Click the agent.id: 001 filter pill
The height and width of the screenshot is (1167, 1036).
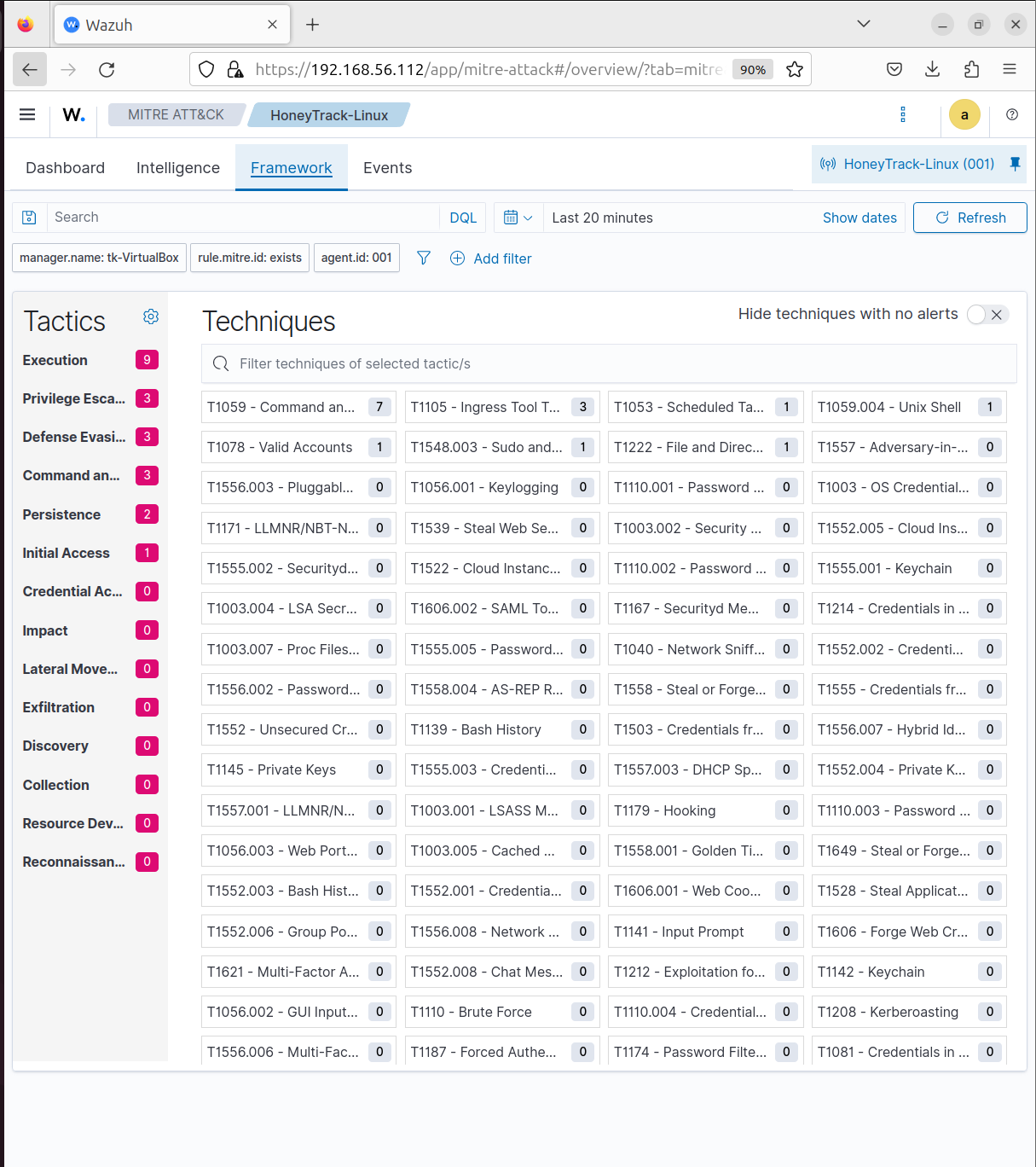pyautogui.click(x=356, y=258)
